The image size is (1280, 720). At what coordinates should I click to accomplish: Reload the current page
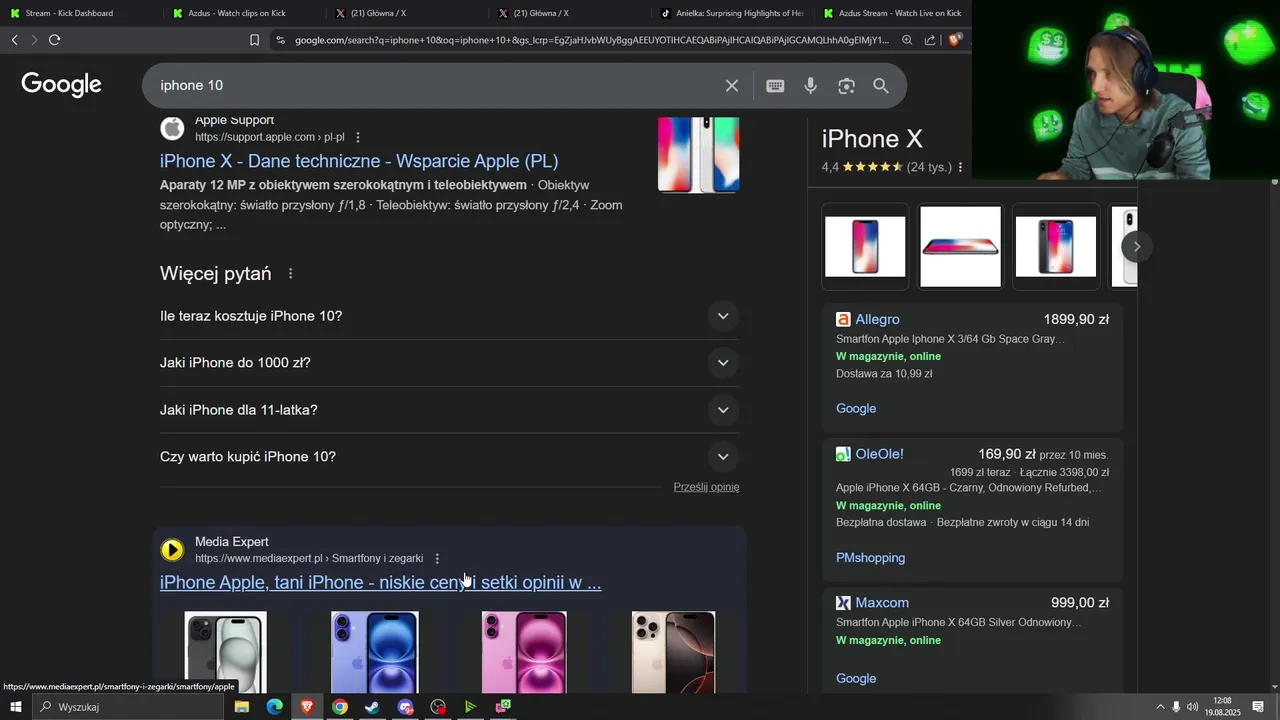point(55,40)
